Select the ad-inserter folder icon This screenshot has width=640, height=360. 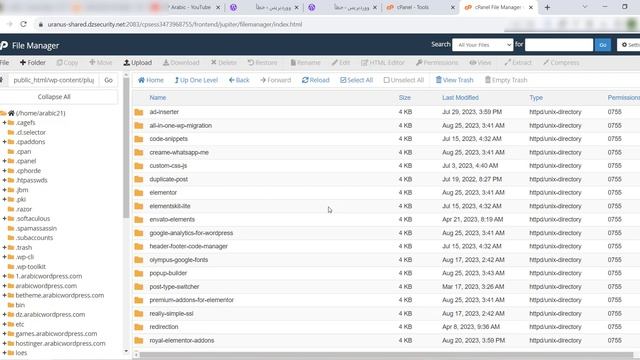[x=139, y=112]
